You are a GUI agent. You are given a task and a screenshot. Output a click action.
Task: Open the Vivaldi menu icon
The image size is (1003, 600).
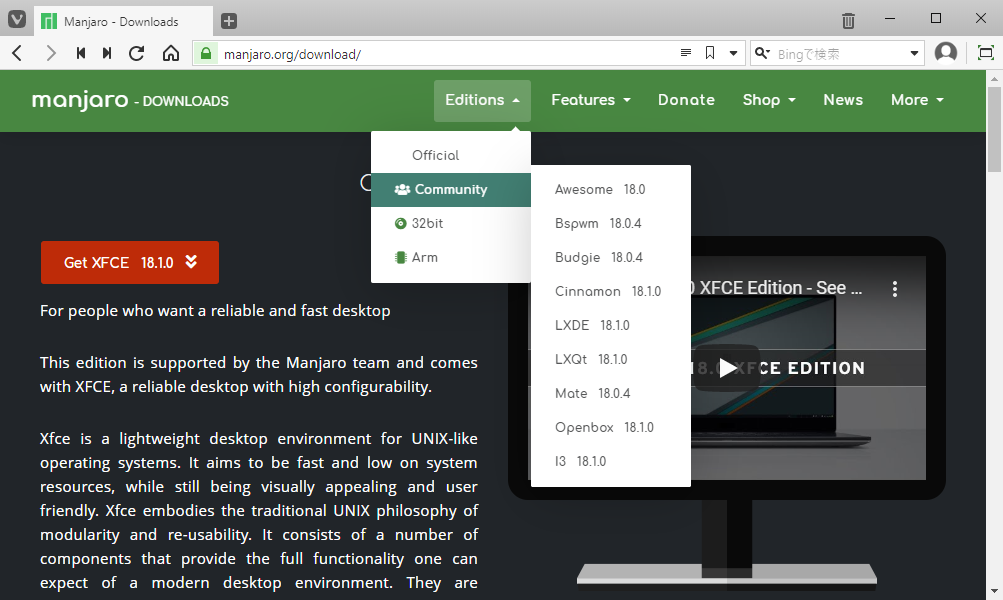[17, 20]
